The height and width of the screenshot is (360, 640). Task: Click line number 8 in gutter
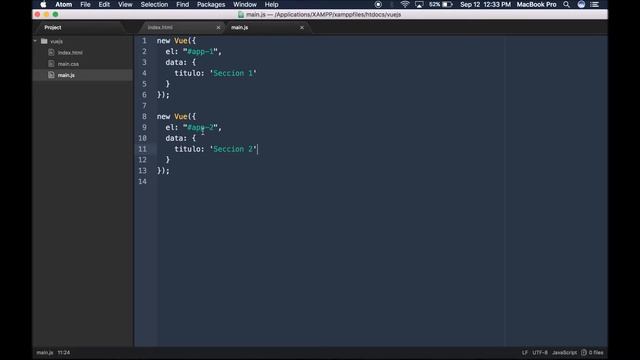coord(144,117)
